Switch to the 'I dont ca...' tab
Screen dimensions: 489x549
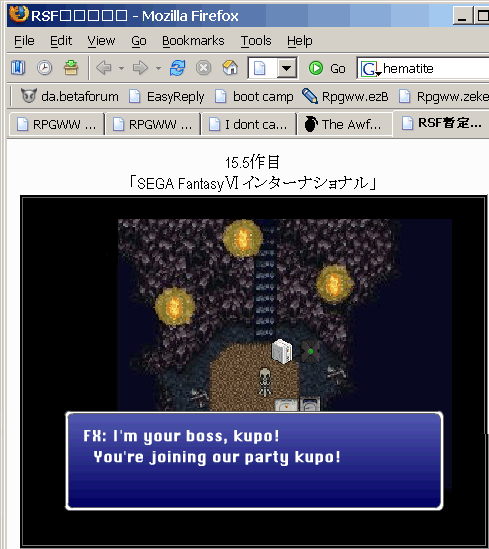click(249, 124)
